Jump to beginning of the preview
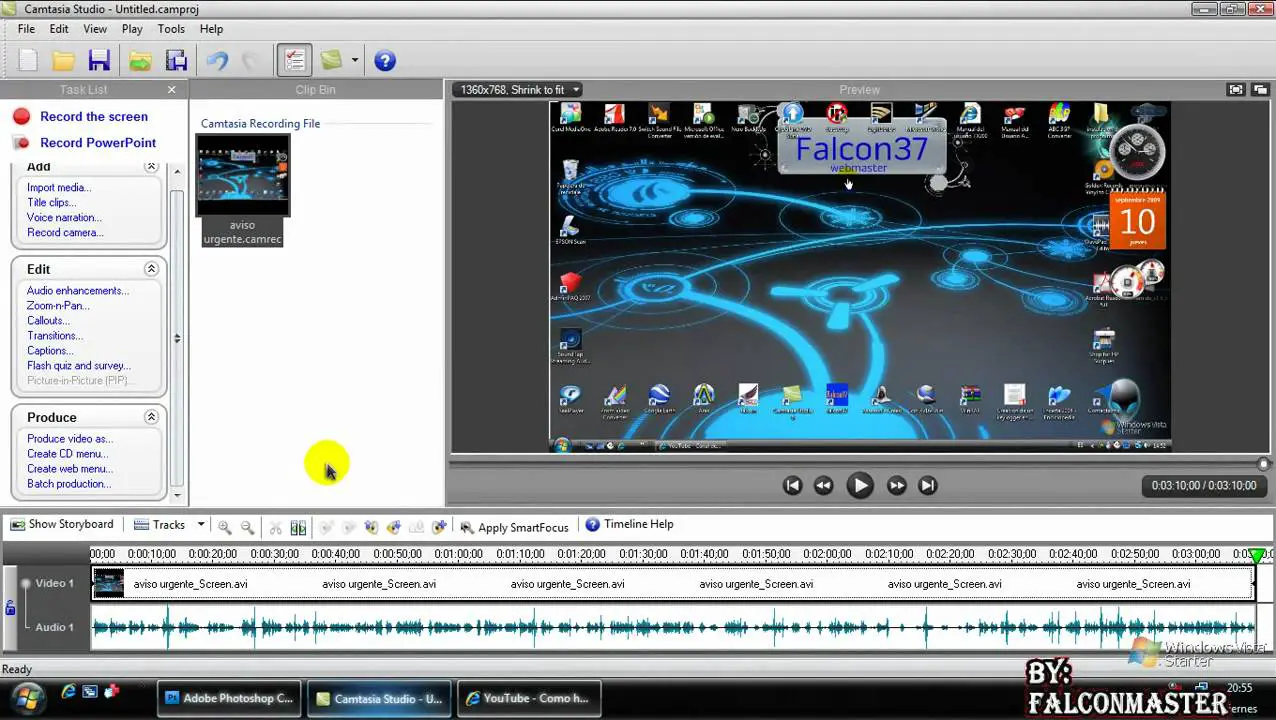This screenshot has height=720, width=1276. tap(792, 485)
